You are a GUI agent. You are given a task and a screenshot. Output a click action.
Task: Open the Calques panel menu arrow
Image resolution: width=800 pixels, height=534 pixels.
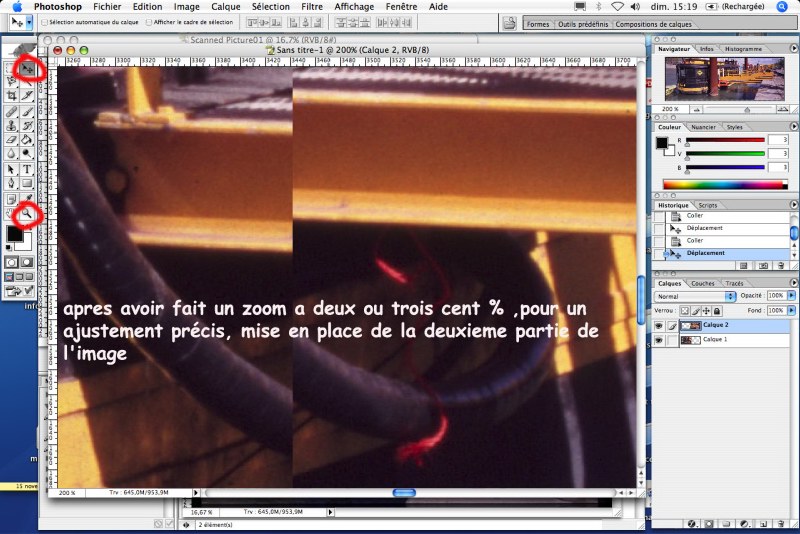pyautogui.click(x=793, y=283)
